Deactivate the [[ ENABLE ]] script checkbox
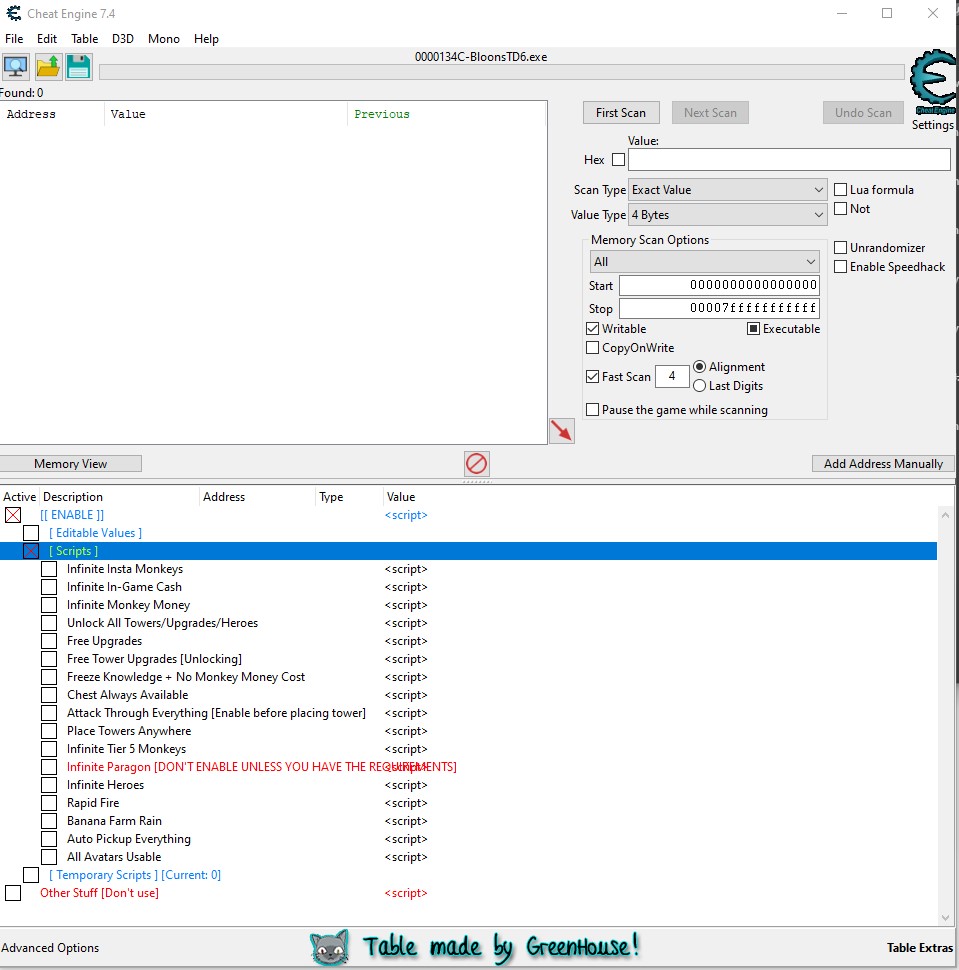Image resolution: width=959 pixels, height=970 pixels. [x=13, y=515]
